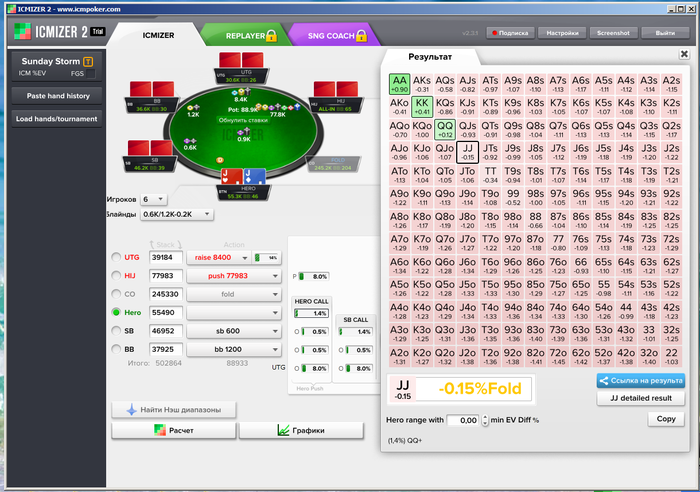The width and height of the screenshot is (700, 492).
Task: Select the UTG radio button
Action: [116, 257]
